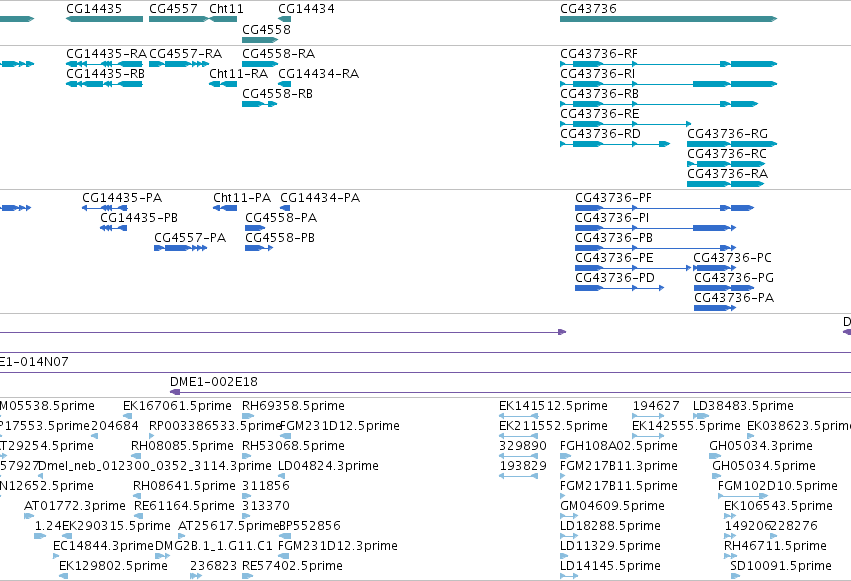The height and width of the screenshot is (581, 851).
Task: Click the CG43736-RI transcript label
Action: click(x=598, y=74)
